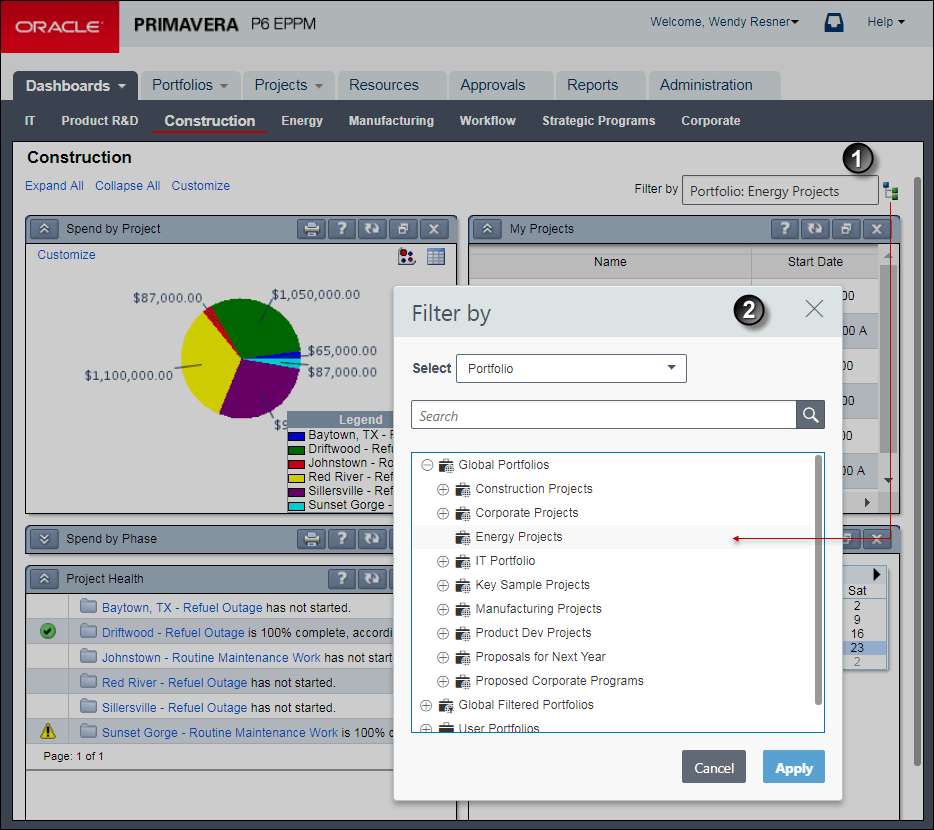Click the yellow warning icon for Sunset Gorge

point(48,731)
